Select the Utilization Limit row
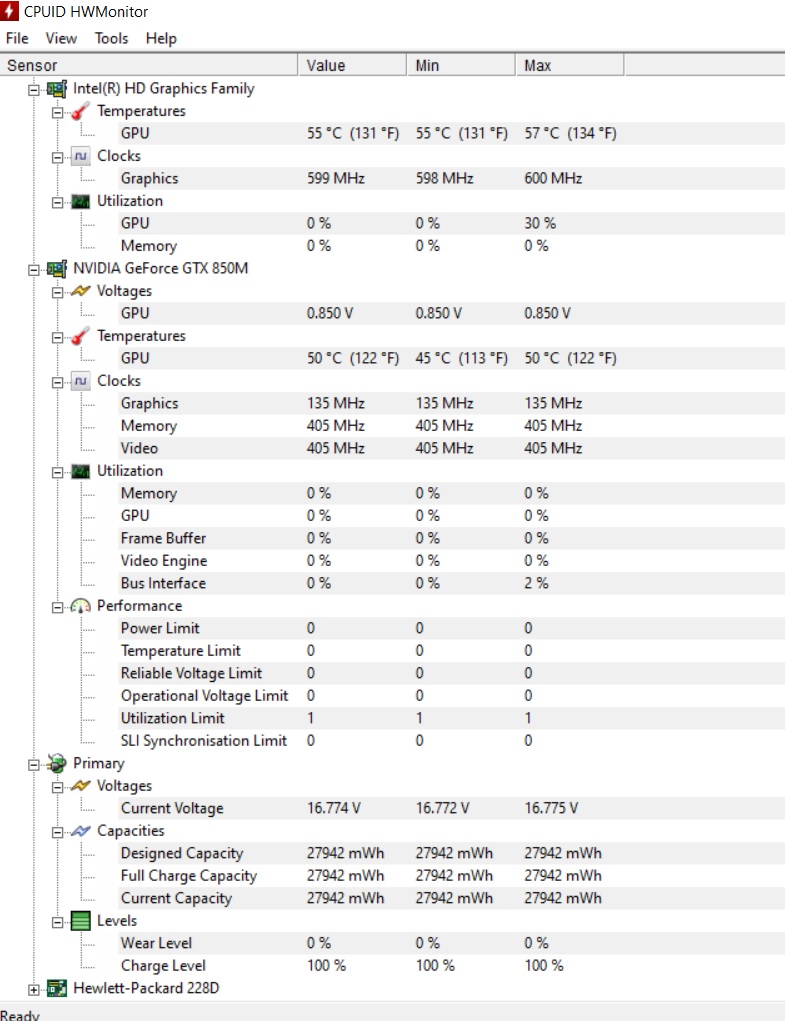 [392, 718]
